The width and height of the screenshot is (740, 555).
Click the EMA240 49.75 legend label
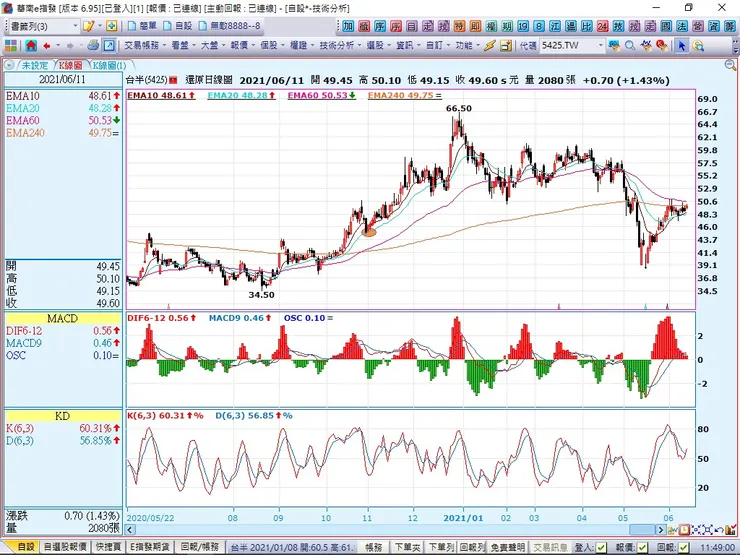coord(404,95)
